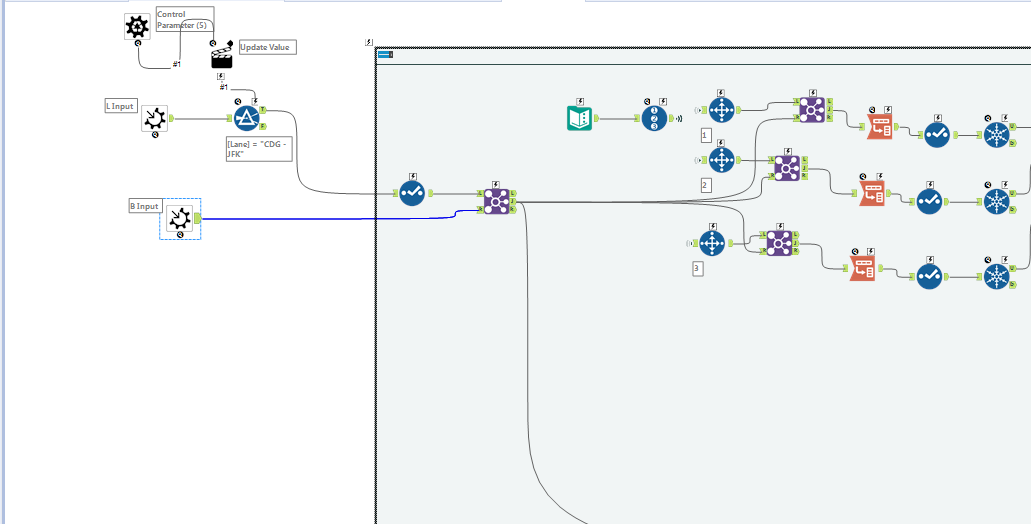This screenshot has height=524, width=1031.
Task: Select the topmost orange Cross Tab tool
Action: point(880,126)
